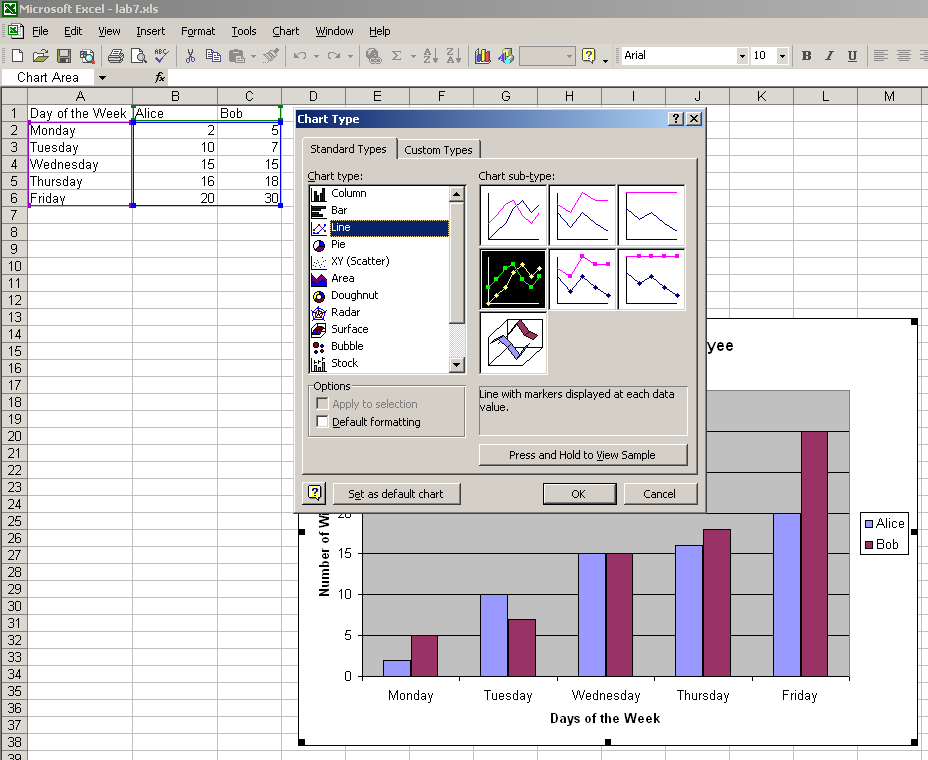Paste using the clipboard icon
Screen dimensions: 928x760
(x=236, y=56)
